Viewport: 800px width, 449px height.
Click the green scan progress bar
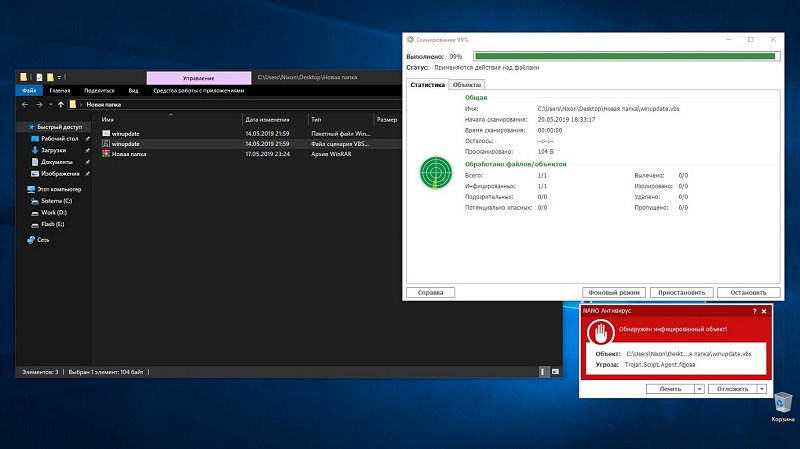(625, 56)
